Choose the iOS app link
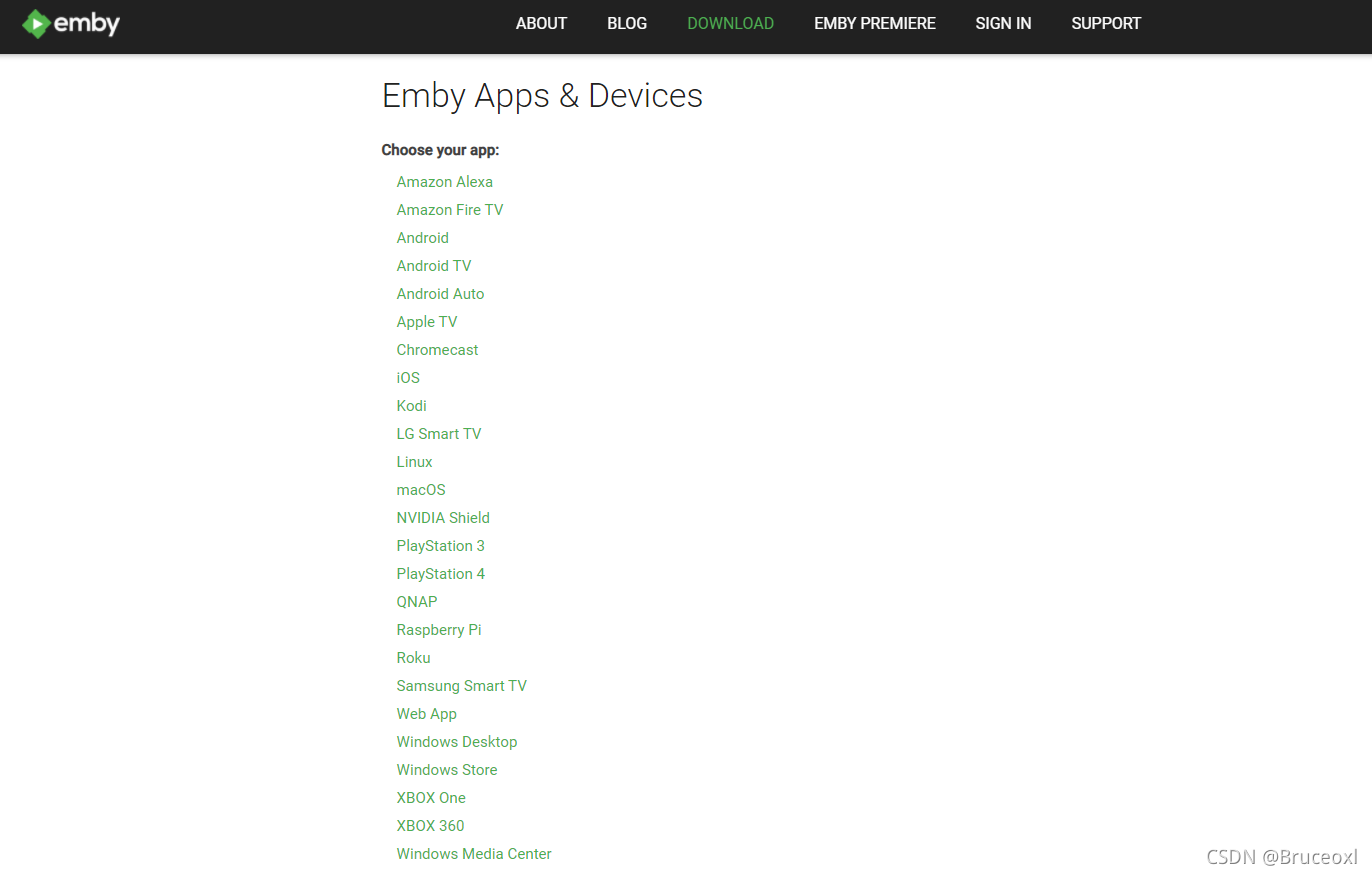Screen dimensions: 1372x875 [x=408, y=378]
